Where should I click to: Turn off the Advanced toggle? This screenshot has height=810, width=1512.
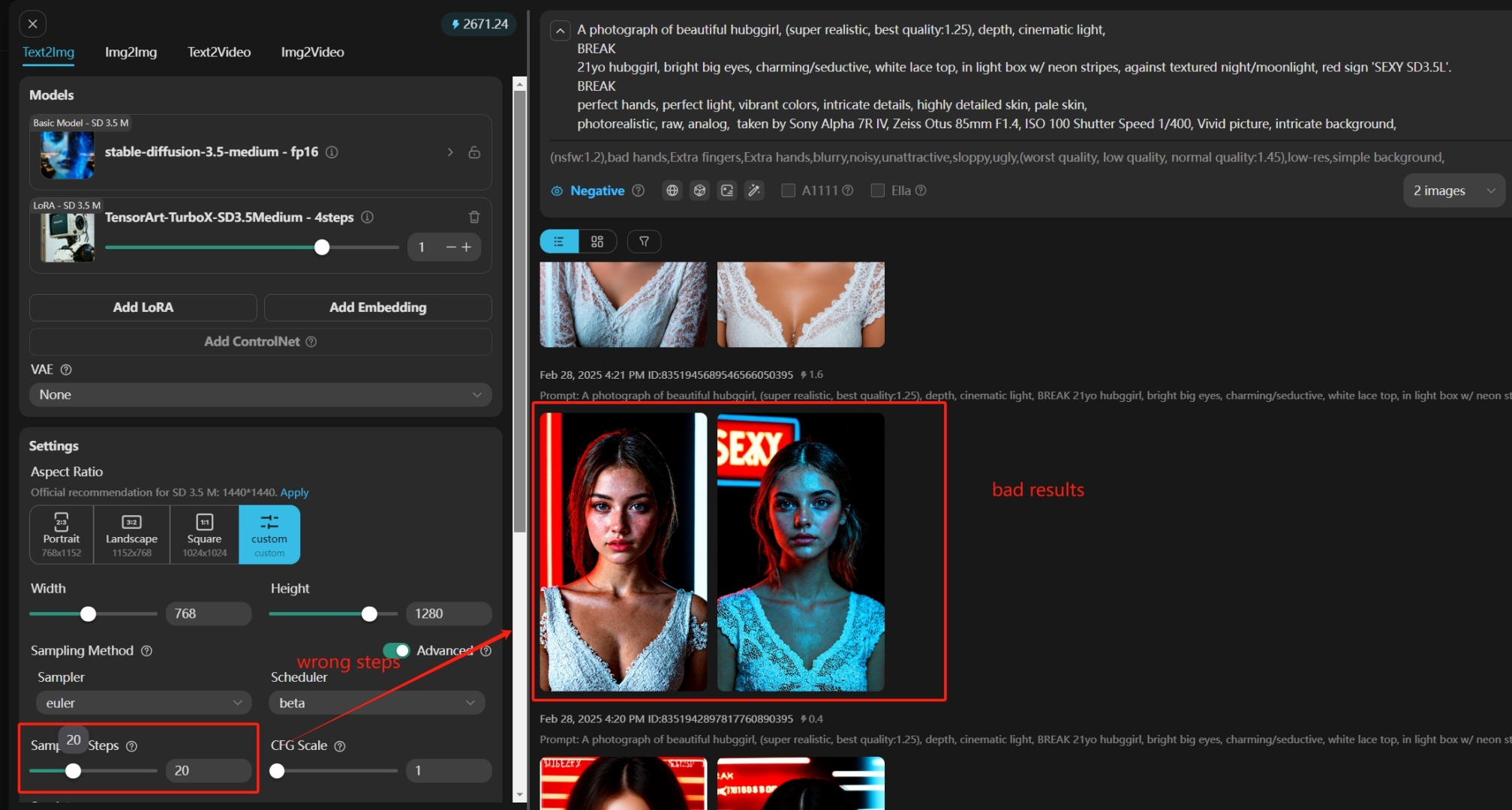(x=396, y=650)
